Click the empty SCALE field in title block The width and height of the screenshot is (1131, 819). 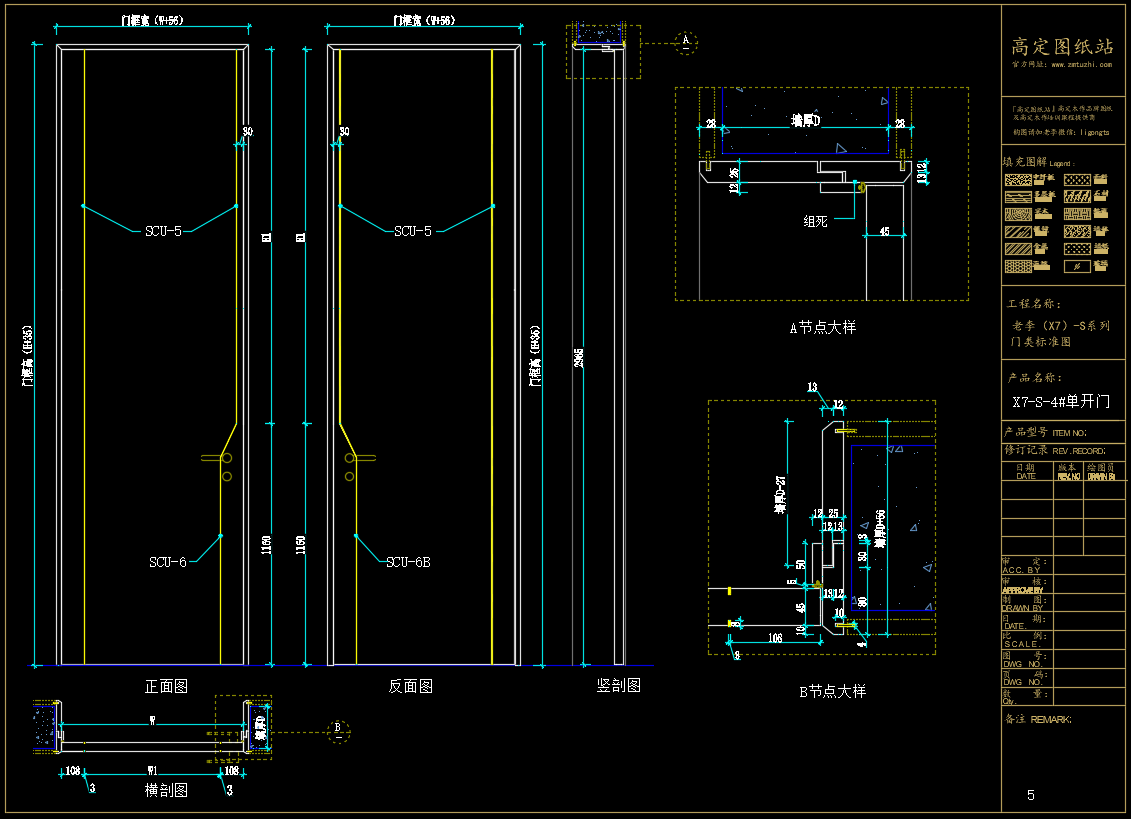pyautogui.click(x=1088, y=639)
